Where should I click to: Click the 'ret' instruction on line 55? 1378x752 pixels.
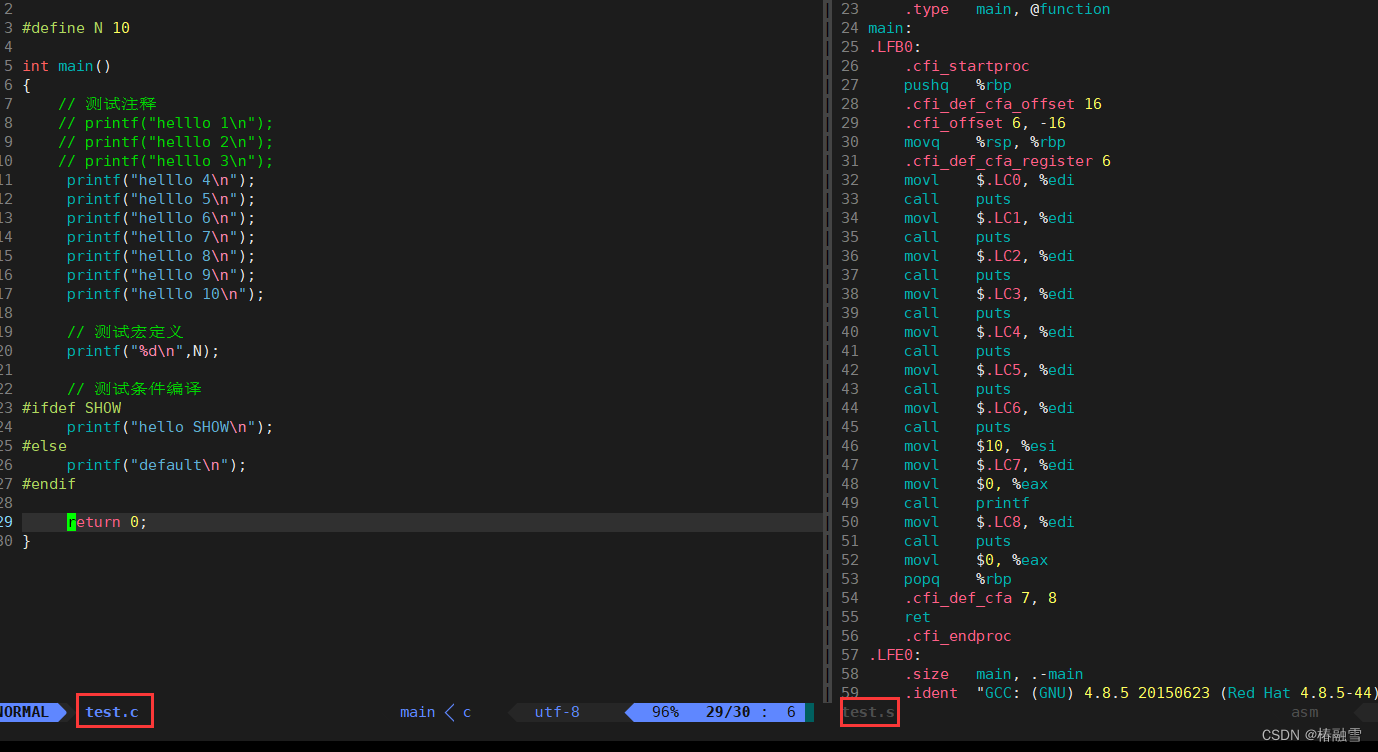tap(917, 617)
